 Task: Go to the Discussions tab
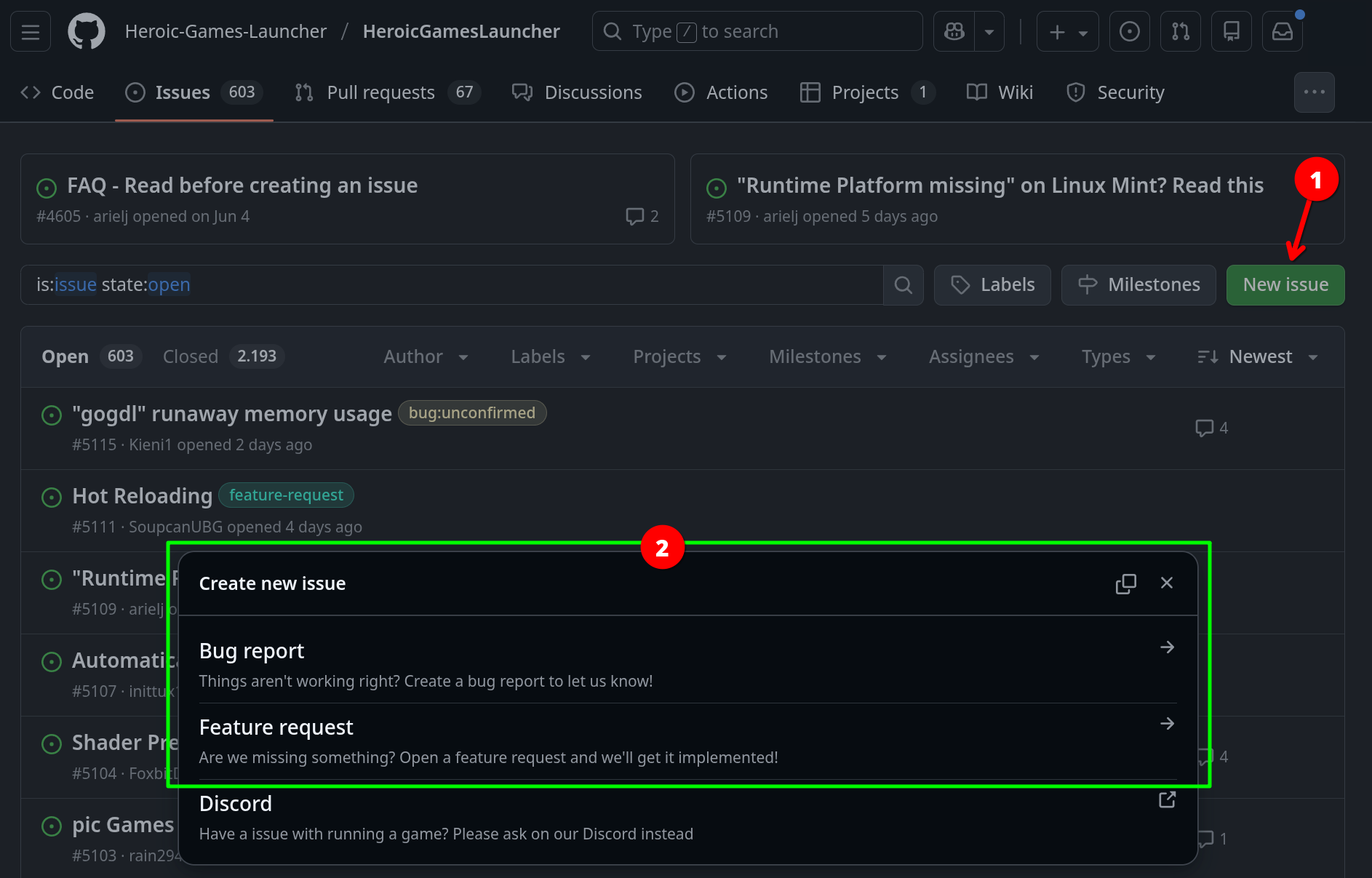click(x=578, y=92)
